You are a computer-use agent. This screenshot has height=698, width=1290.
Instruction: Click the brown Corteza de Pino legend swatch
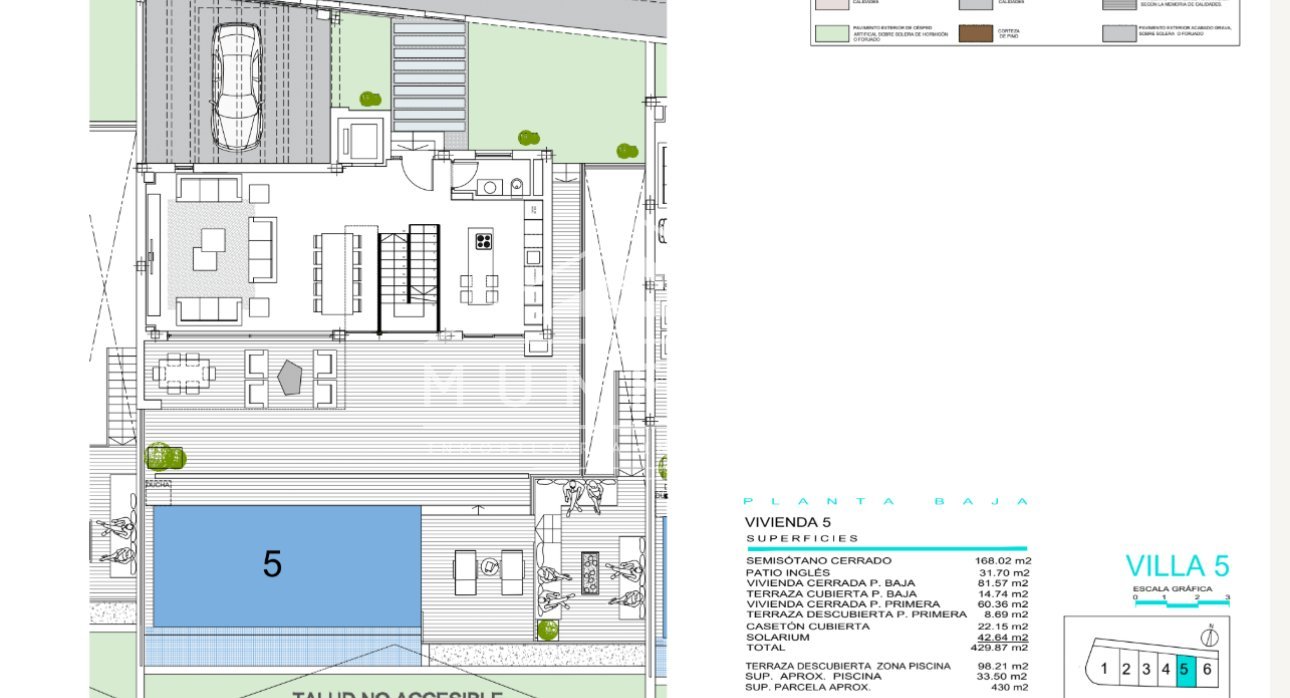coord(976,33)
